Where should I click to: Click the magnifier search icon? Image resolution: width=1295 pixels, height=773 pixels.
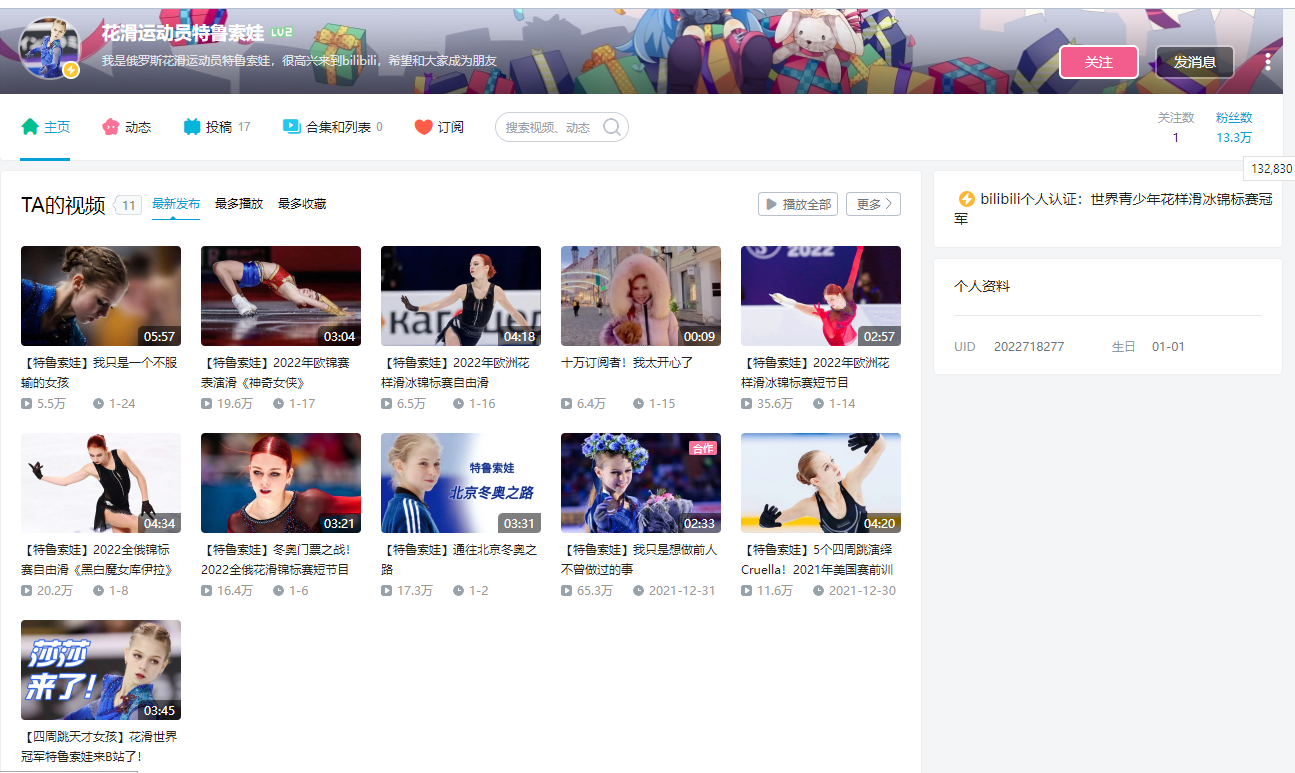(x=612, y=127)
